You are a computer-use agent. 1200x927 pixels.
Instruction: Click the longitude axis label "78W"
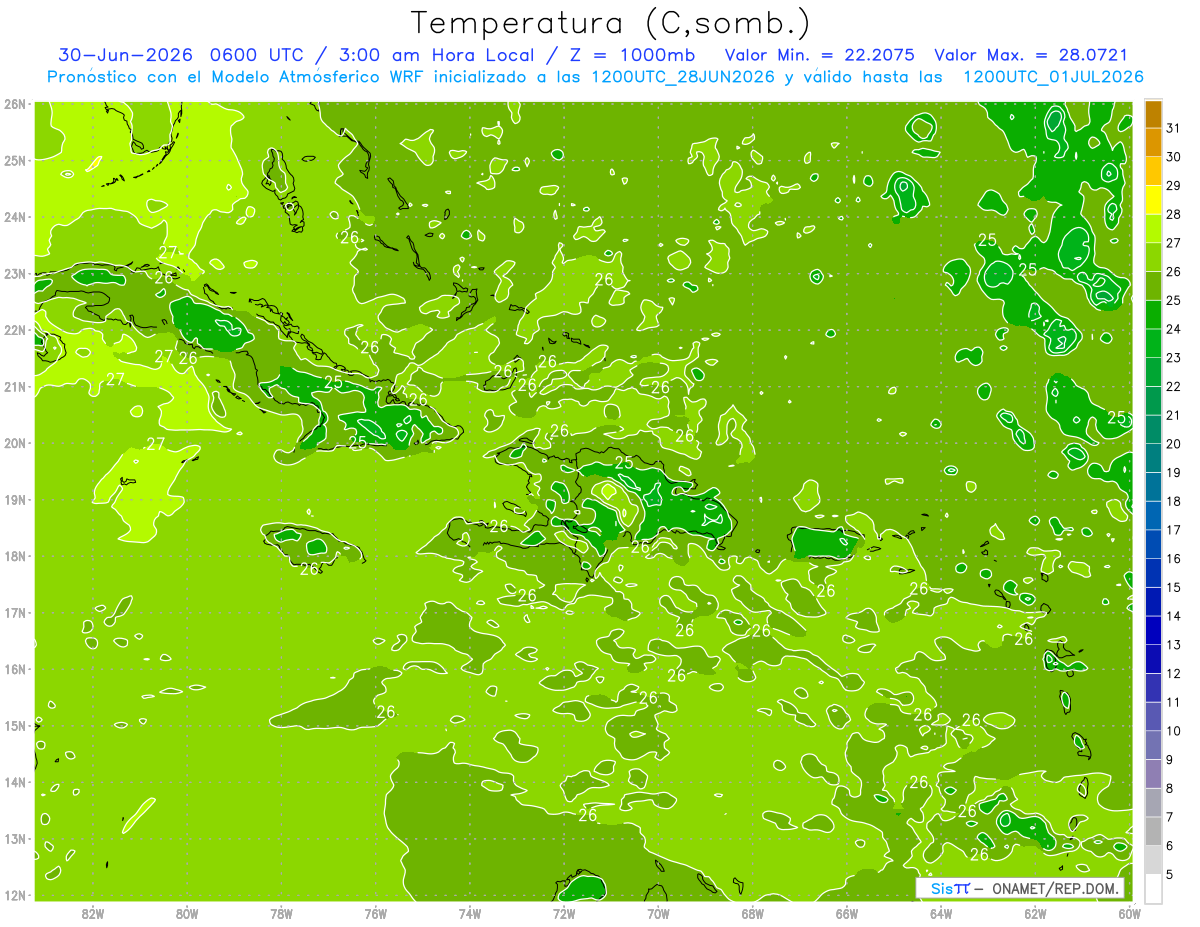(281, 912)
